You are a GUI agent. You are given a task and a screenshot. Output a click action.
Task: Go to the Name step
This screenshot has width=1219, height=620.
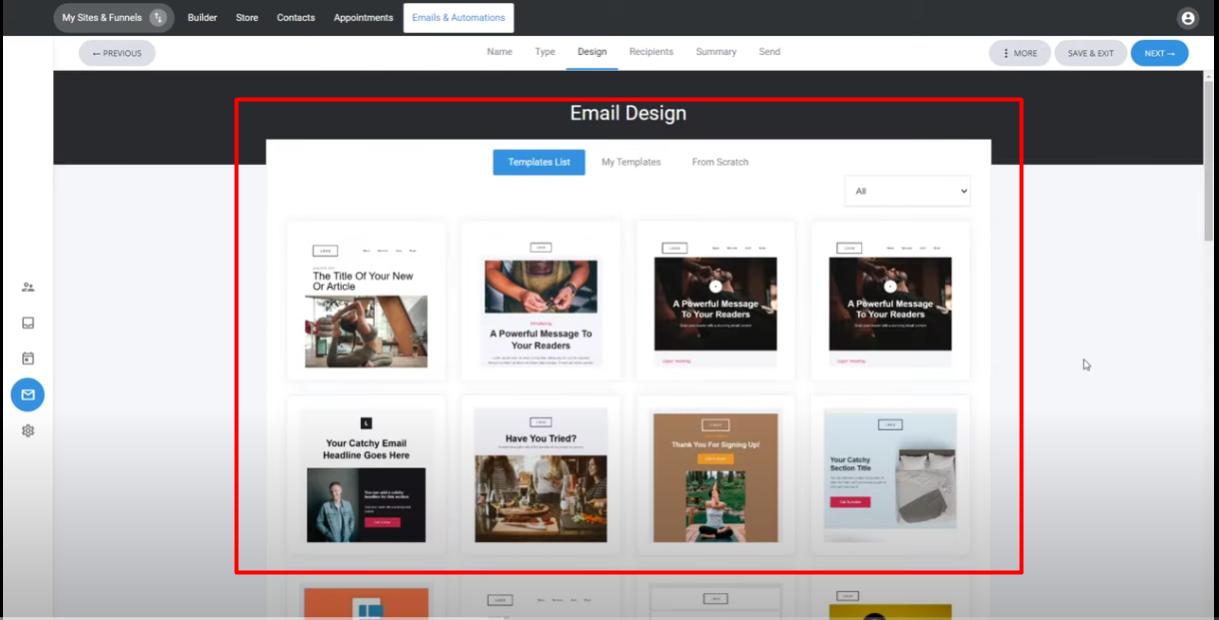[x=500, y=52]
